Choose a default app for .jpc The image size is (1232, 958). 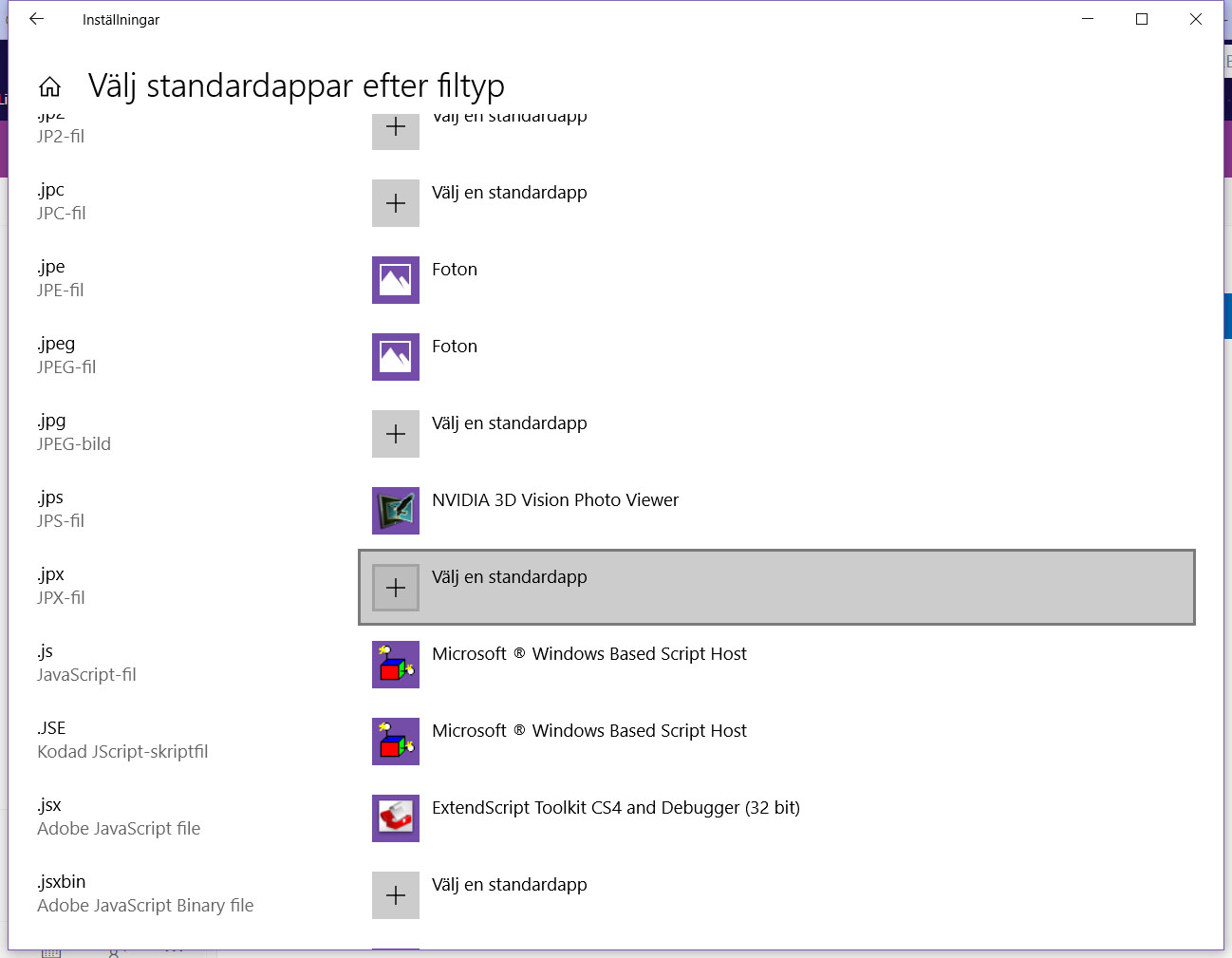[x=510, y=193]
